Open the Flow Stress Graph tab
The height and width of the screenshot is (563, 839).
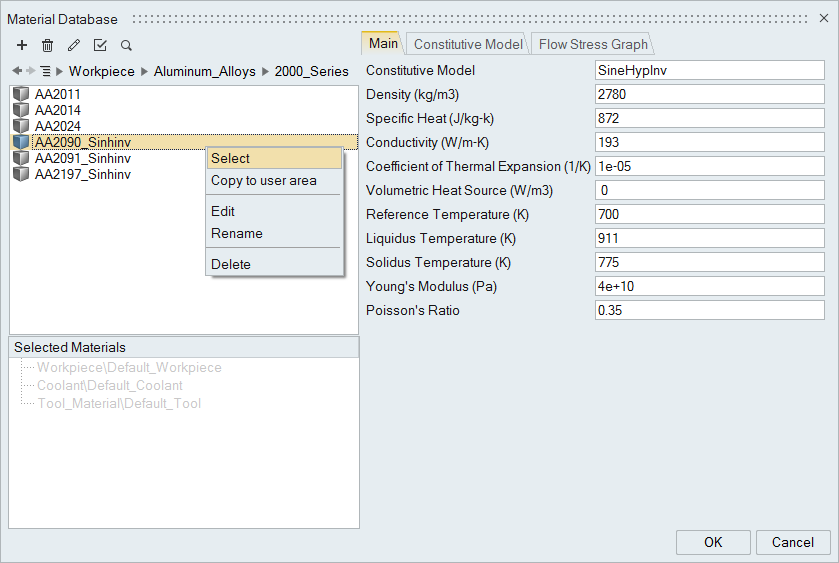(593, 44)
